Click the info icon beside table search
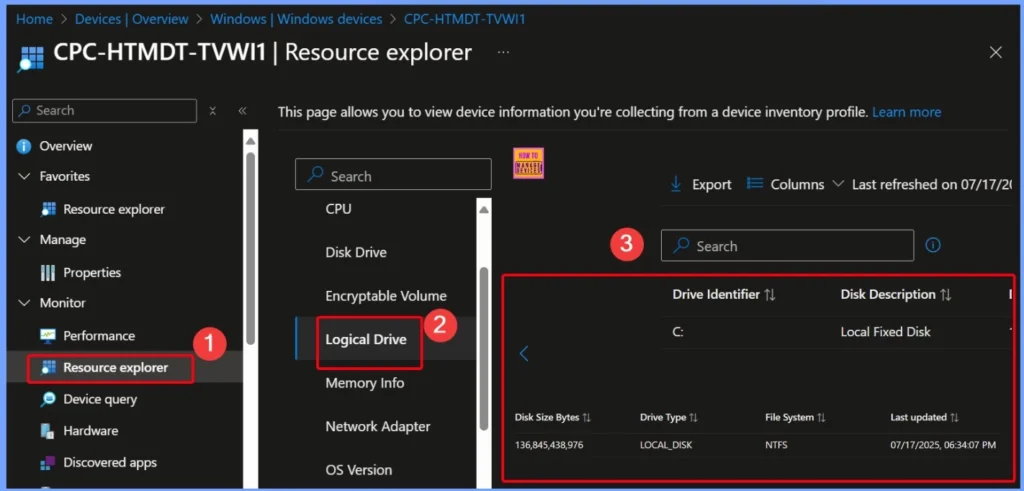 (933, 246)
